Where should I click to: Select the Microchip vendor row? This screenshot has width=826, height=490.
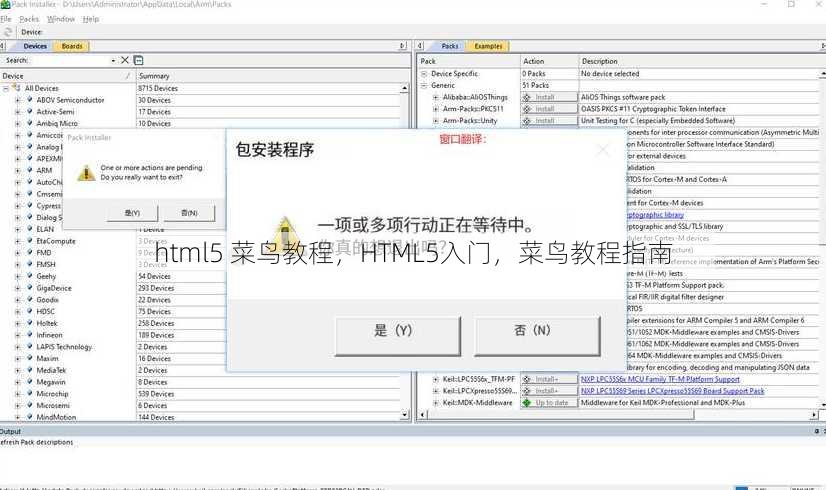click(x=52, y=394)
